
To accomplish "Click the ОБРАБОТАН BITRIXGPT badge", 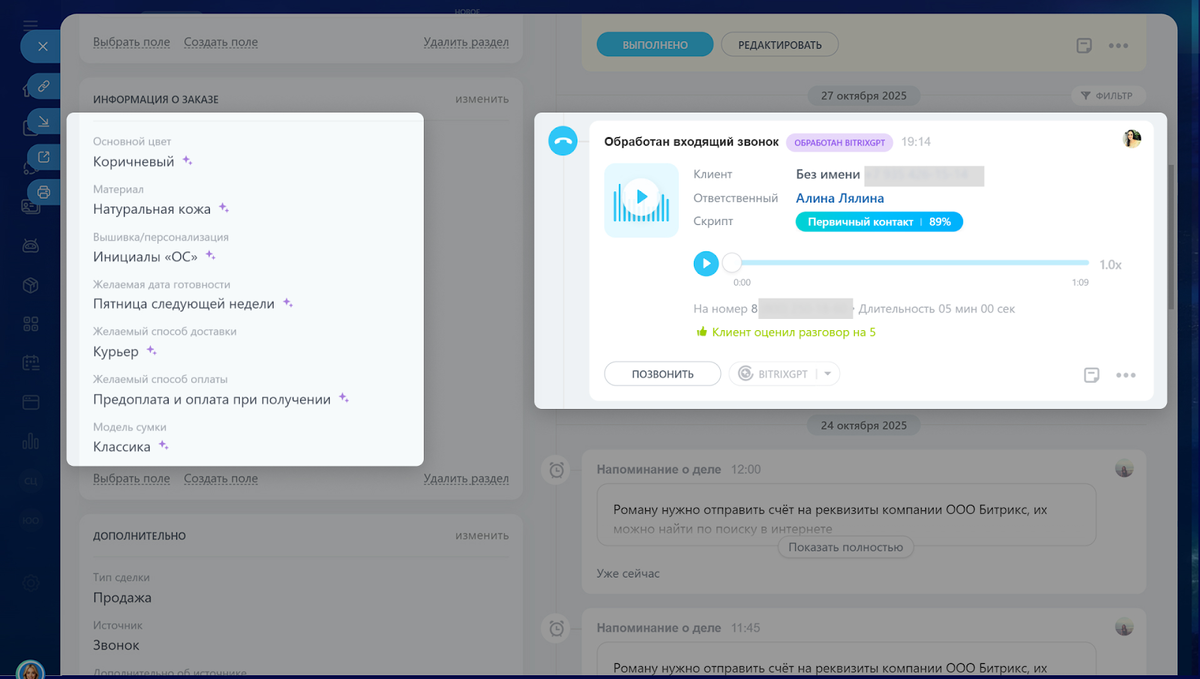I will (839, 142).
